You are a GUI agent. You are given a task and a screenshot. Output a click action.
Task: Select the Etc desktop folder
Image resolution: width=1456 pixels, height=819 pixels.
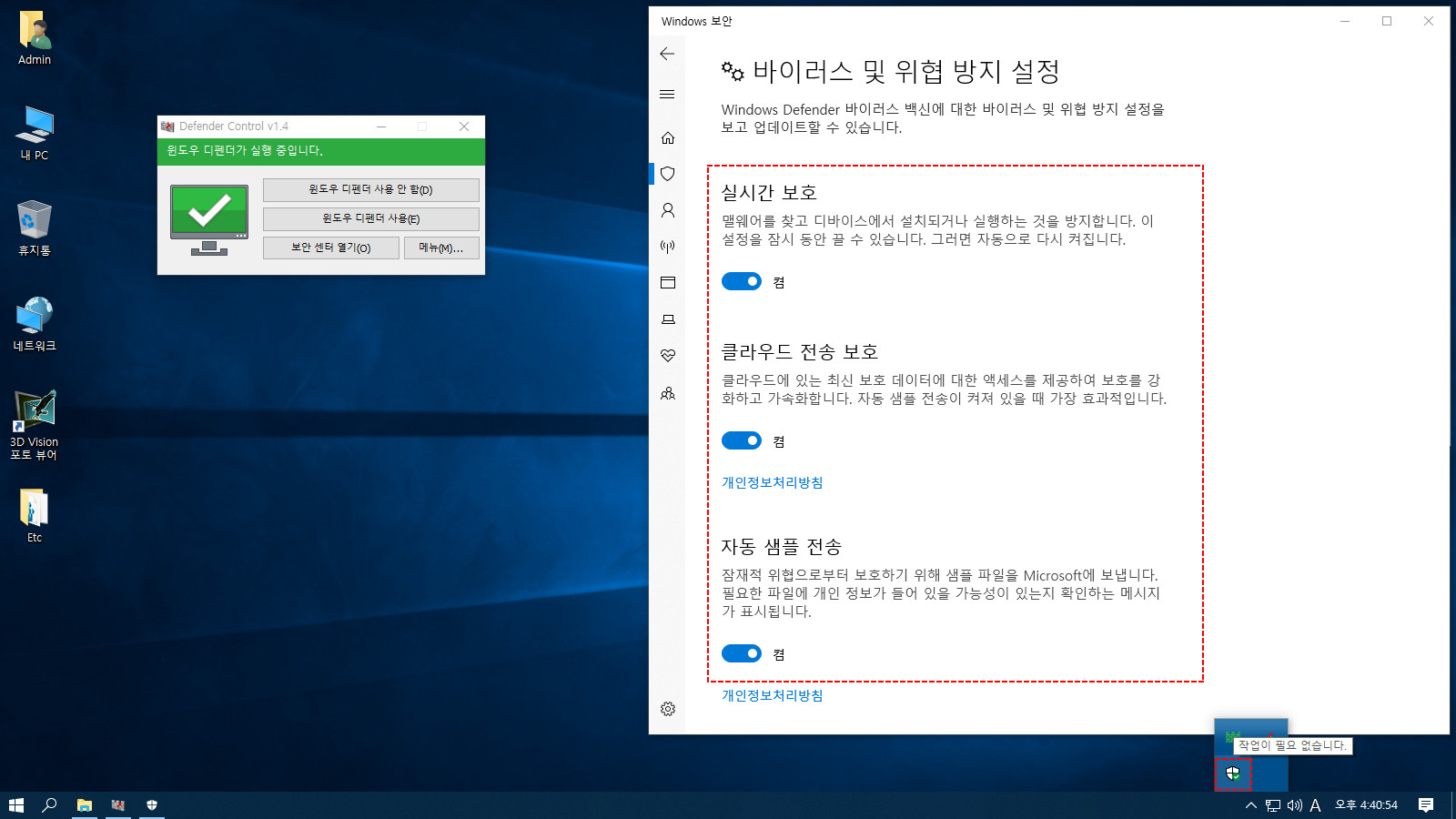(x=35, y=516)
